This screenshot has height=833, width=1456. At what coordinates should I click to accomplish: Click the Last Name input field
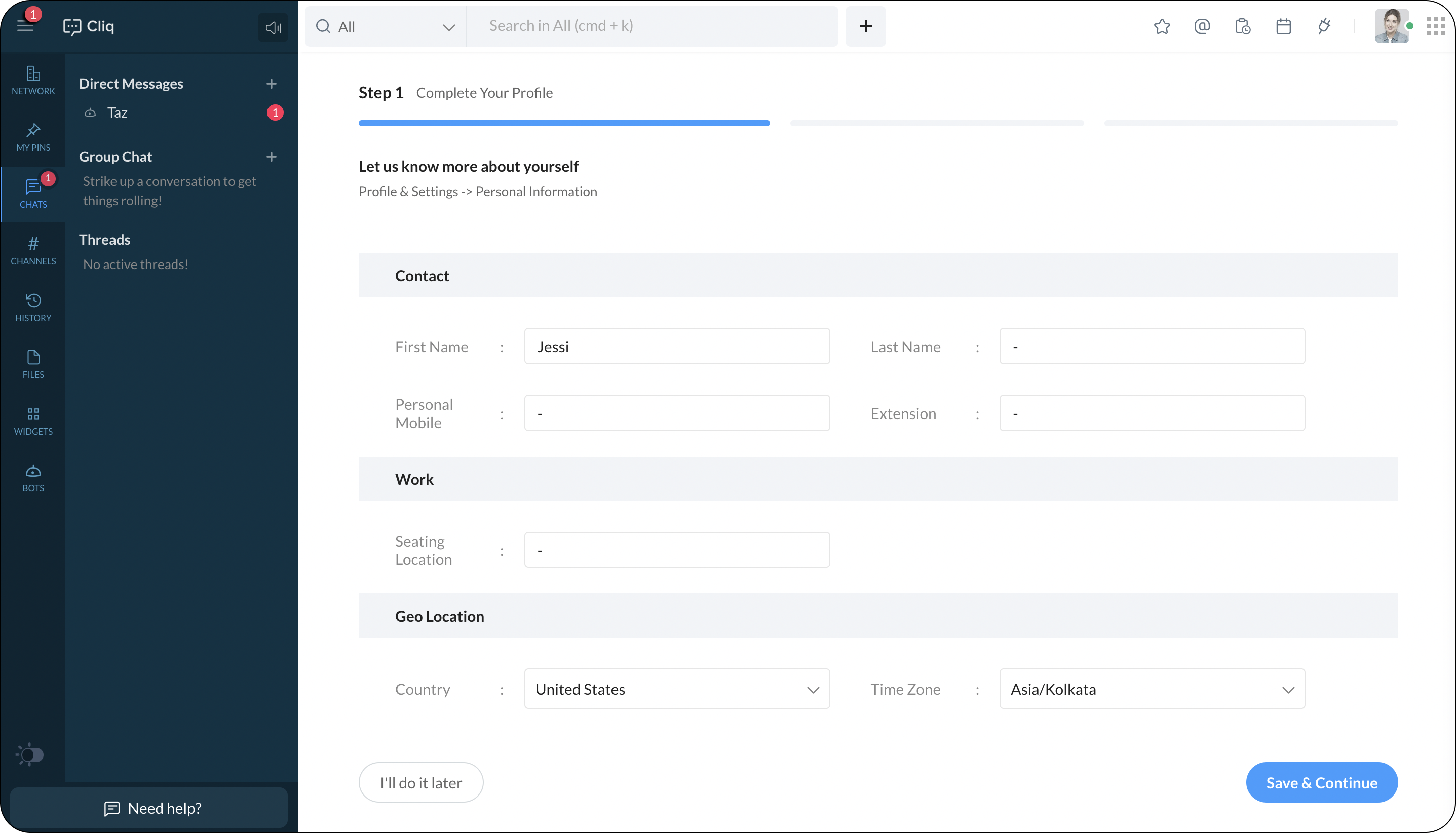[1152, 346]
